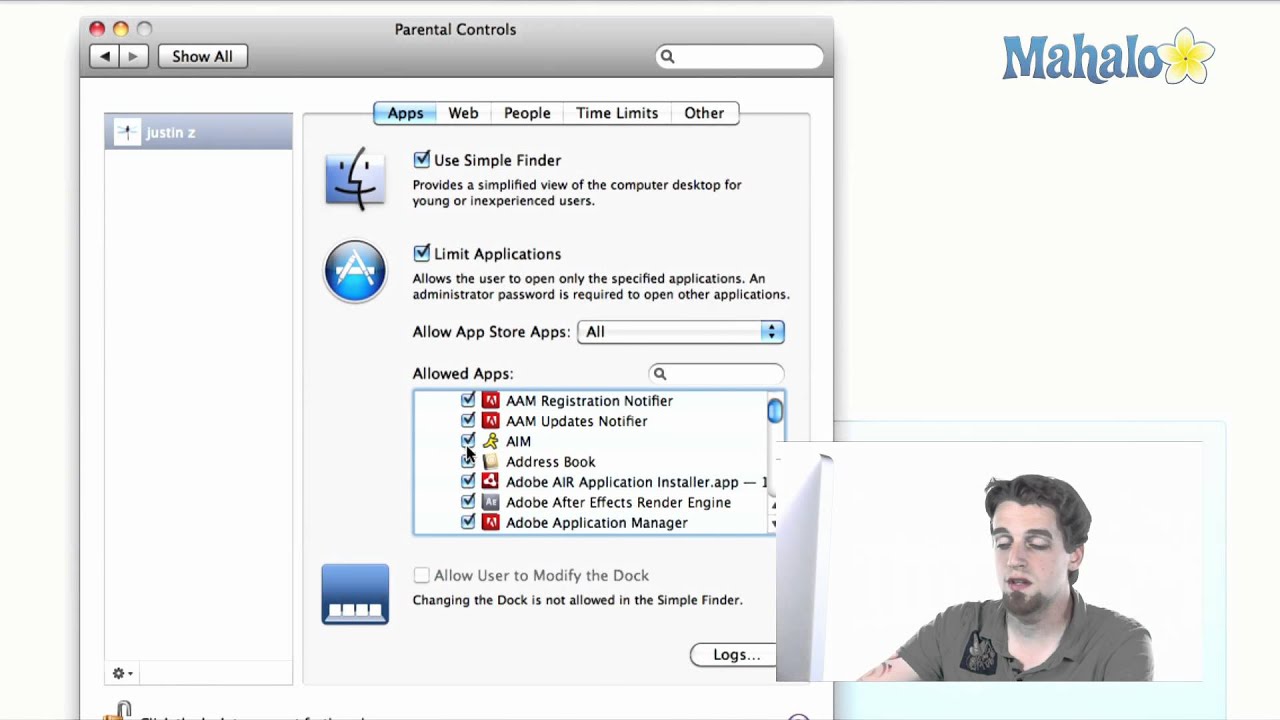Toggle the Adobe Application Manager checkbox

pyautogui.click(x=468, y=523)
